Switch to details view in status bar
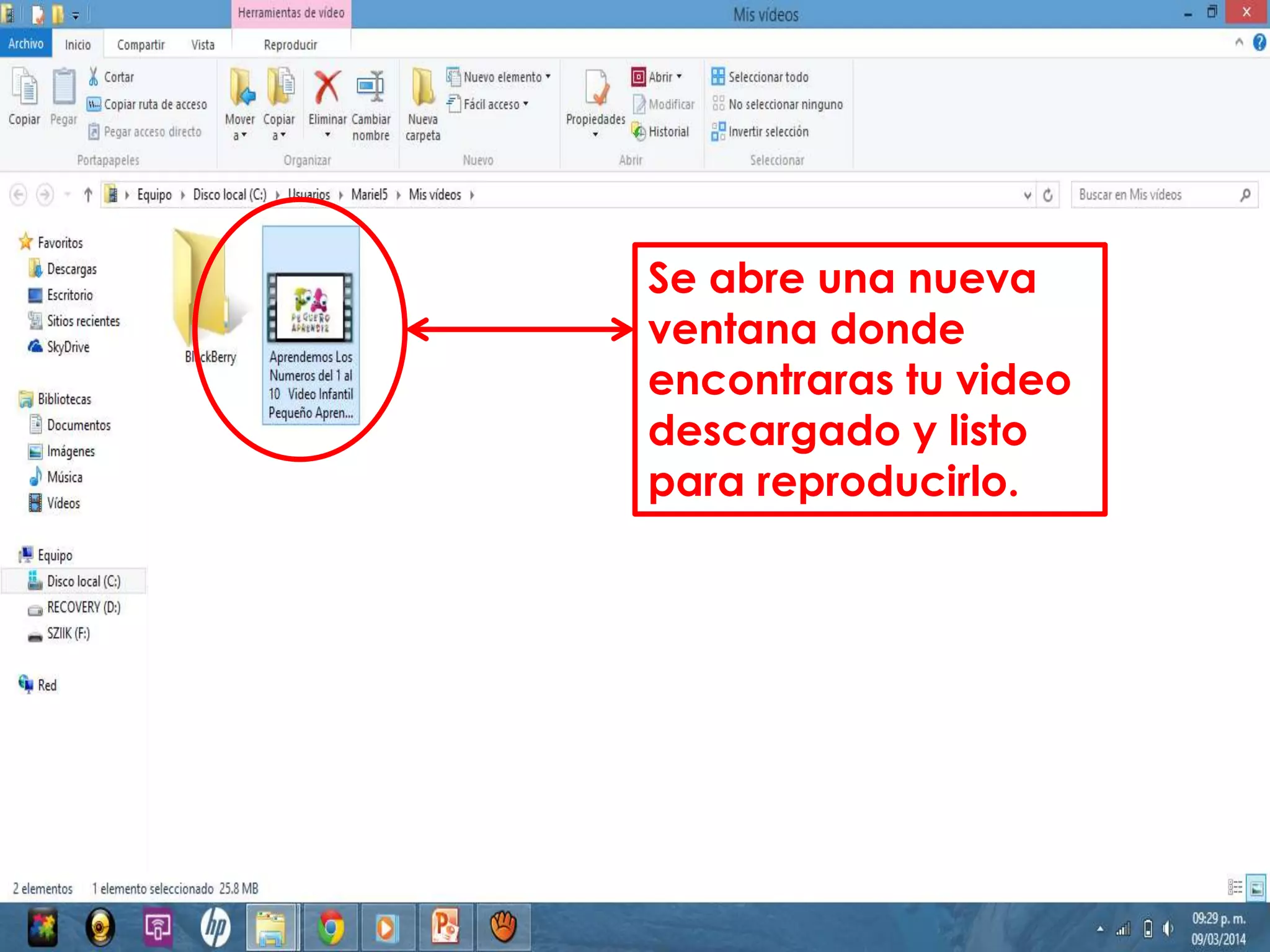The image size is (1270, 952). pos(1235,888)
